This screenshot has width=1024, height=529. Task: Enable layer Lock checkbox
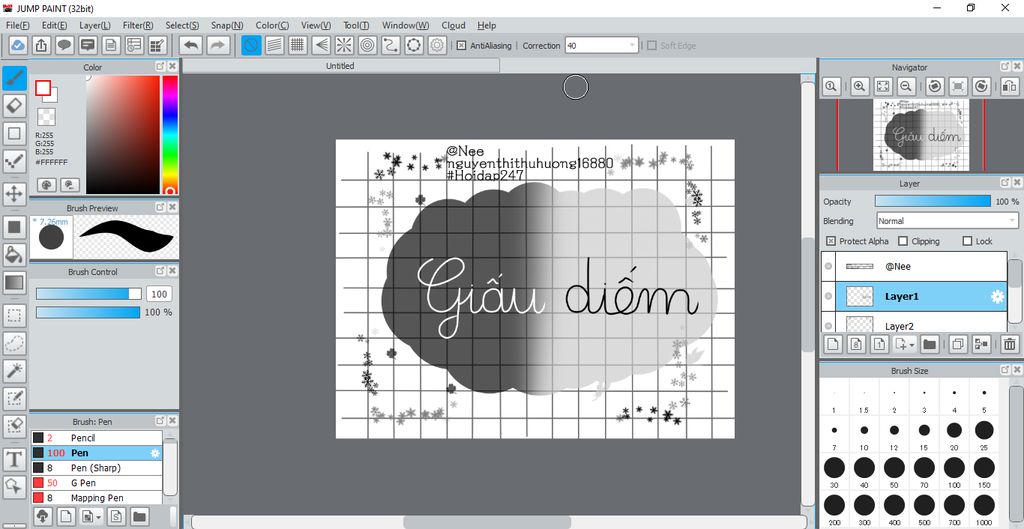point(967,241)
